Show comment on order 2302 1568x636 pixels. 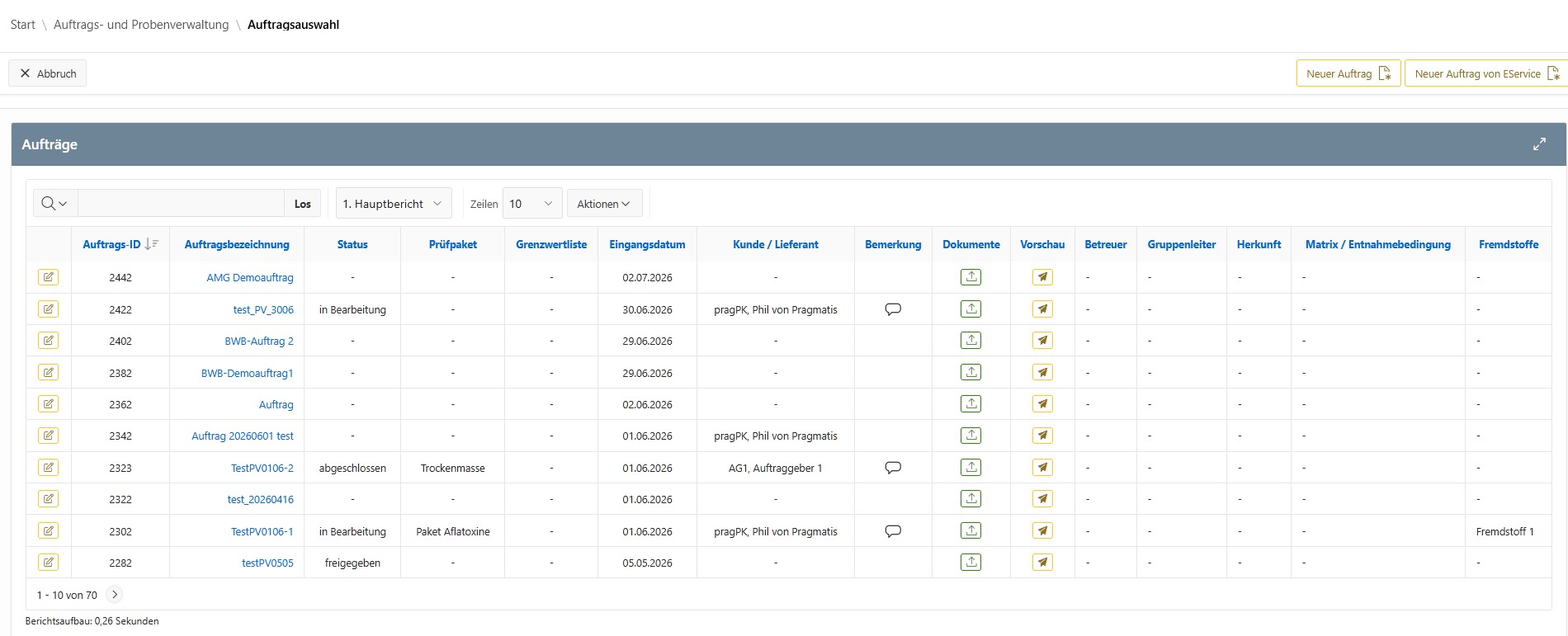[x=893, y=531]
